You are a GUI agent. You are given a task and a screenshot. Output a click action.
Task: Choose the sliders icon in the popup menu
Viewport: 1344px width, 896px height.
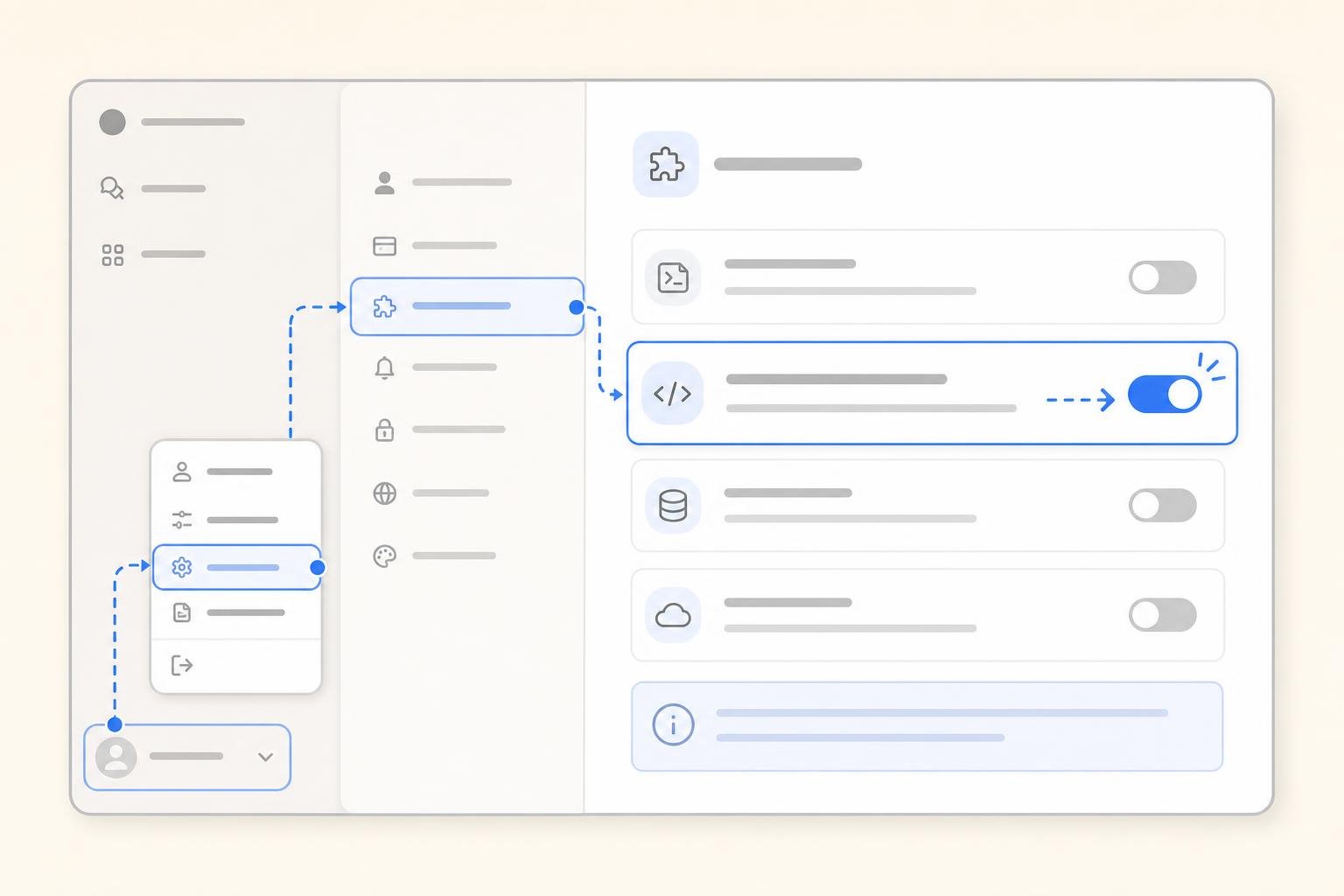tap(182, 520)
